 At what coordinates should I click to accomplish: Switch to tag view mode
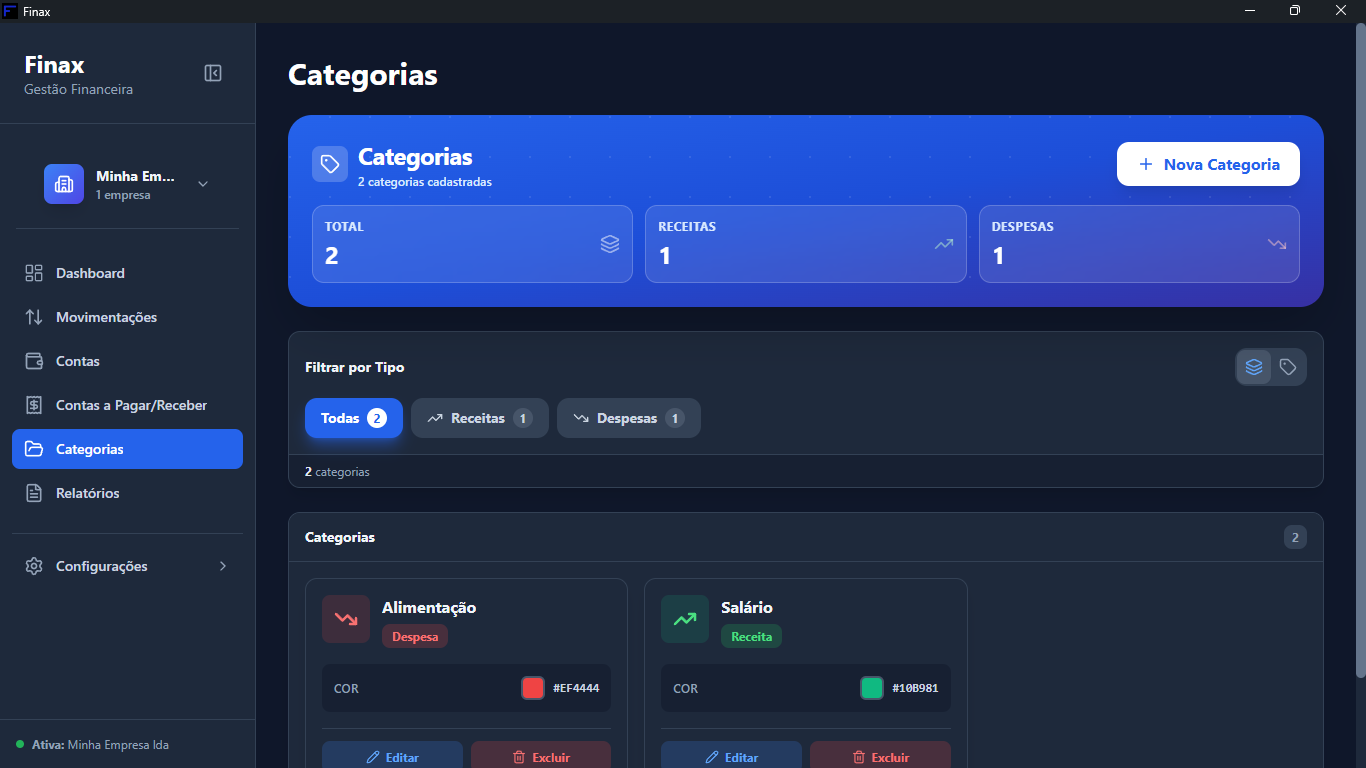tap(1288, 367)
